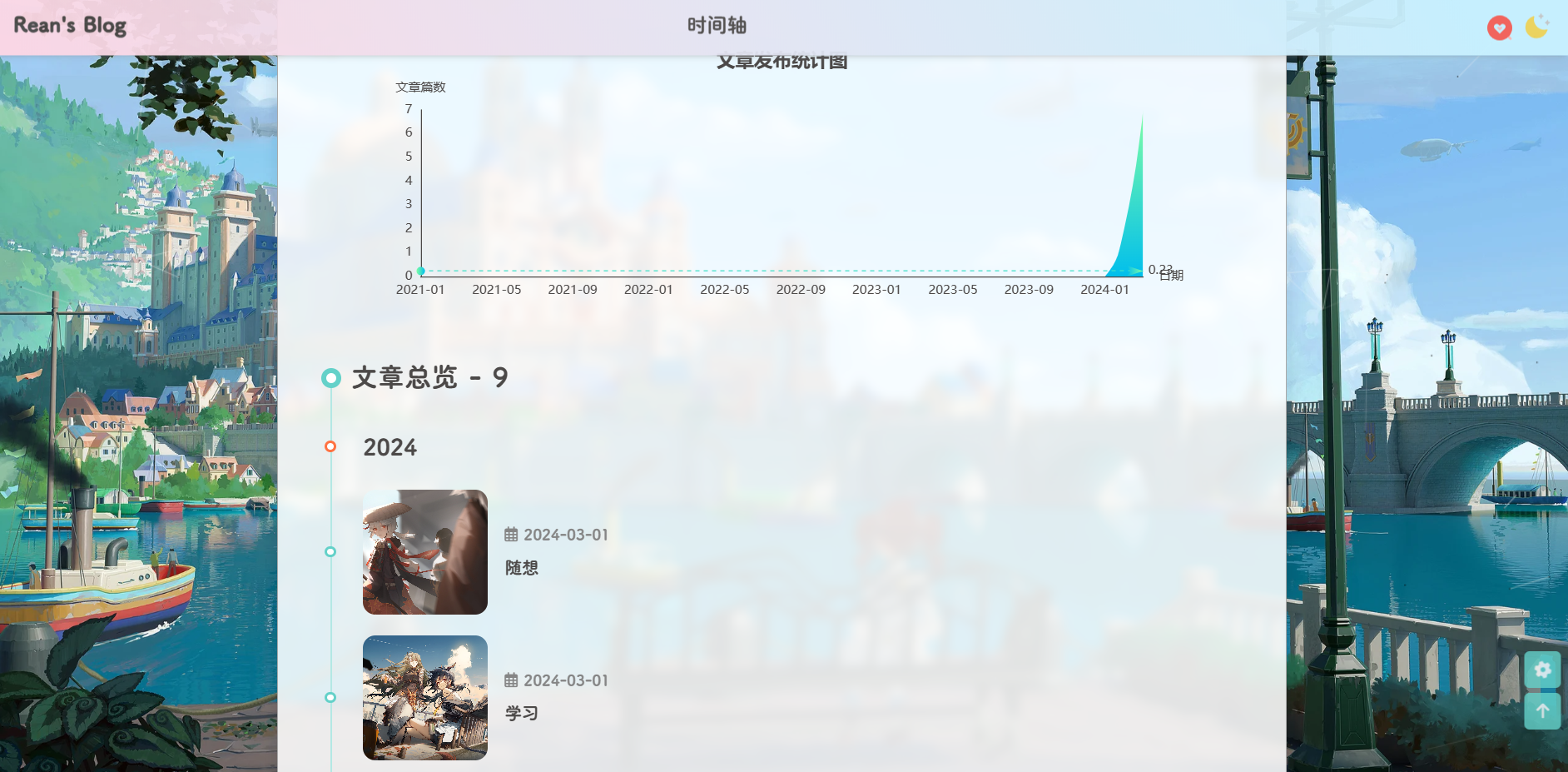Click the calendar icon beside 学习 date
The image size is (1568, 772).
pyautogui.click(x=511, y=680)
